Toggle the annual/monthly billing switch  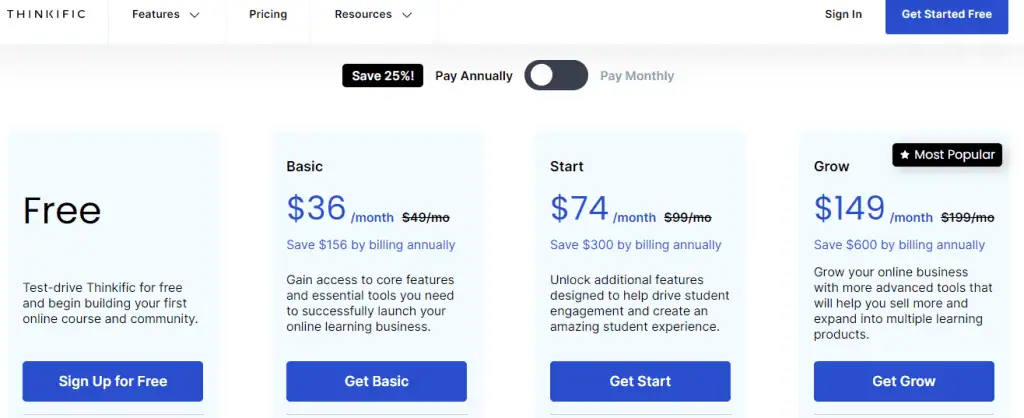(556, 76)
